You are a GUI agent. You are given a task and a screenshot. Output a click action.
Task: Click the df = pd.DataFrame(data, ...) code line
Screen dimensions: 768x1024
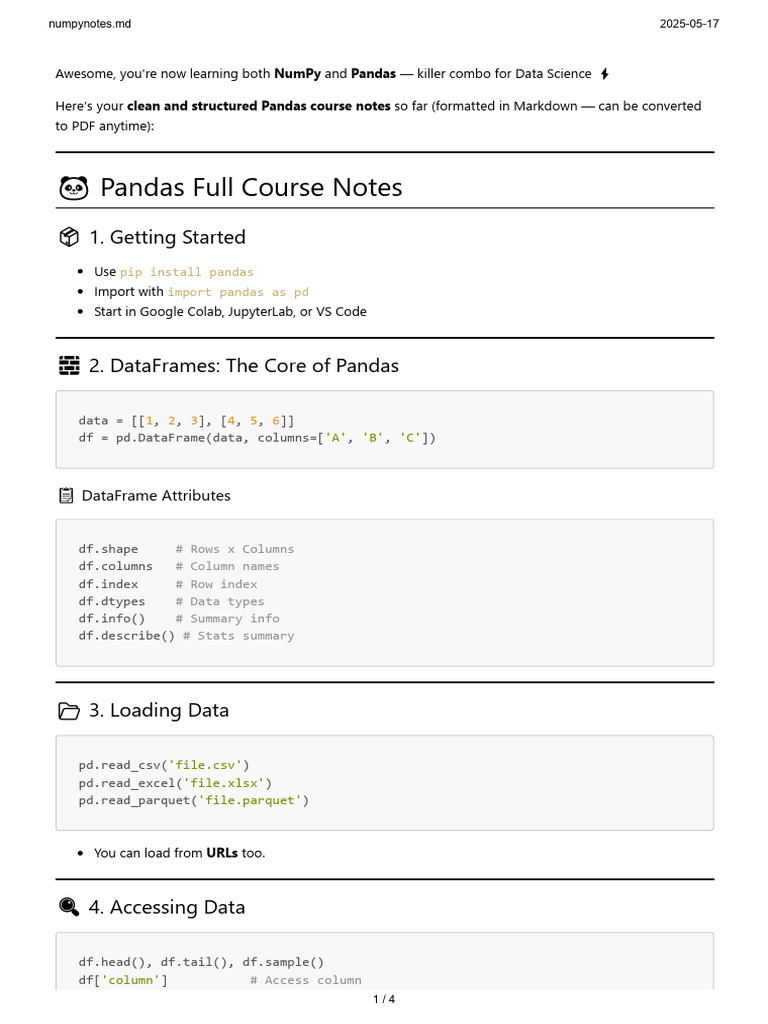(x=257, y=438)
